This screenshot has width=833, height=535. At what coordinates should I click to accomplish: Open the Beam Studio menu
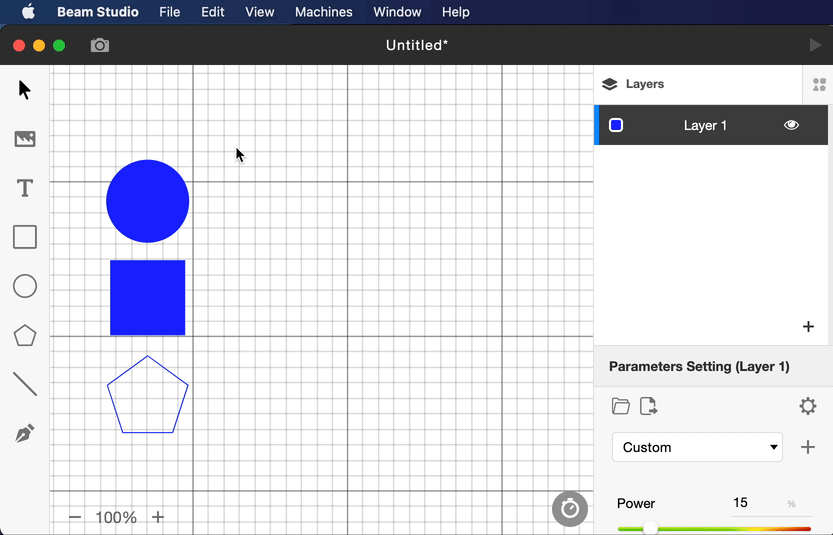click(x=98, y=12)
